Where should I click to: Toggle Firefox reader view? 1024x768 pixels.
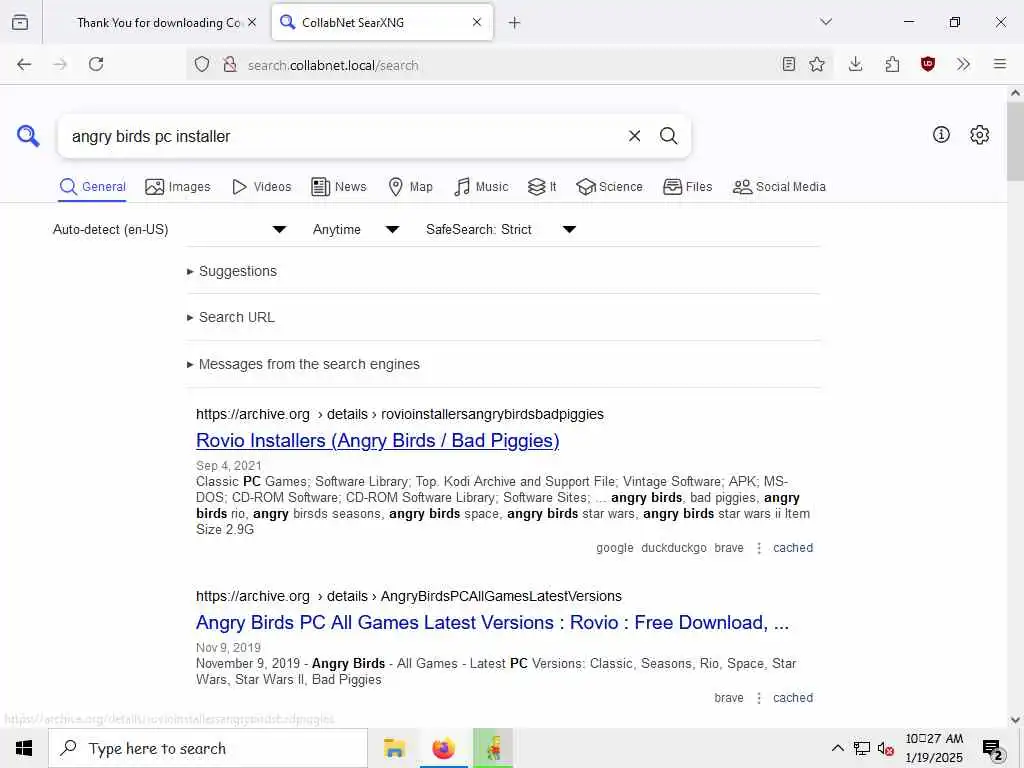tap(789, 64)
